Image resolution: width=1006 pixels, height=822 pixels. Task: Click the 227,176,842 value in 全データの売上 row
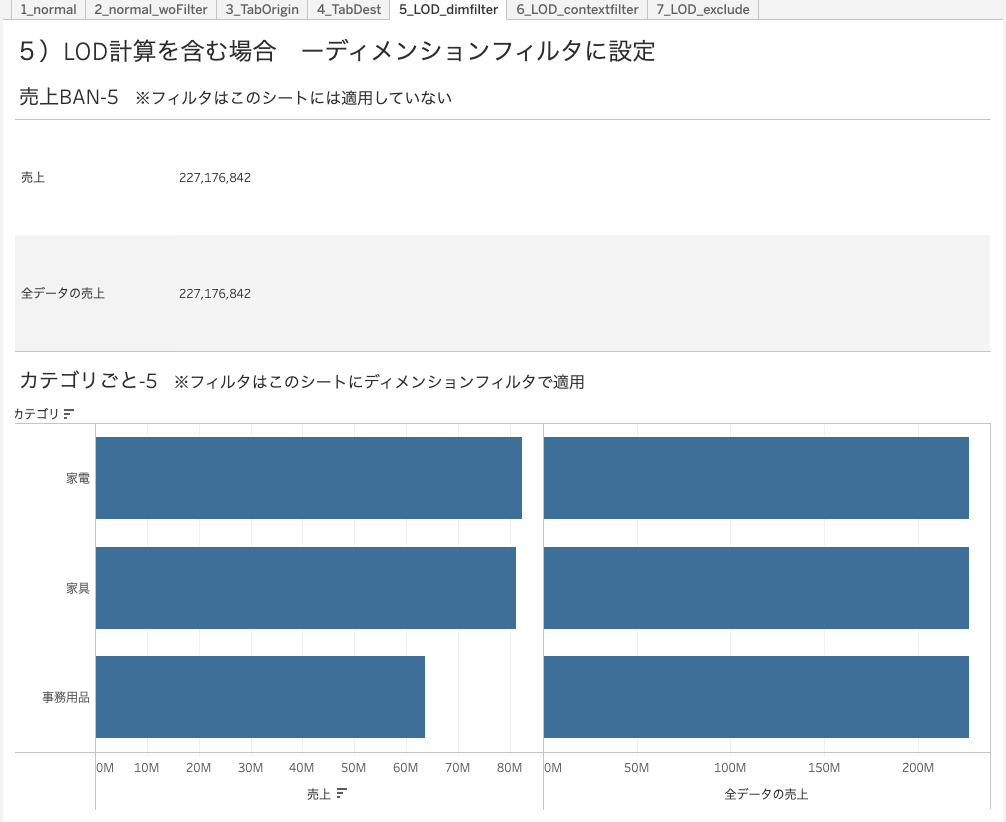tap(215, 294)
